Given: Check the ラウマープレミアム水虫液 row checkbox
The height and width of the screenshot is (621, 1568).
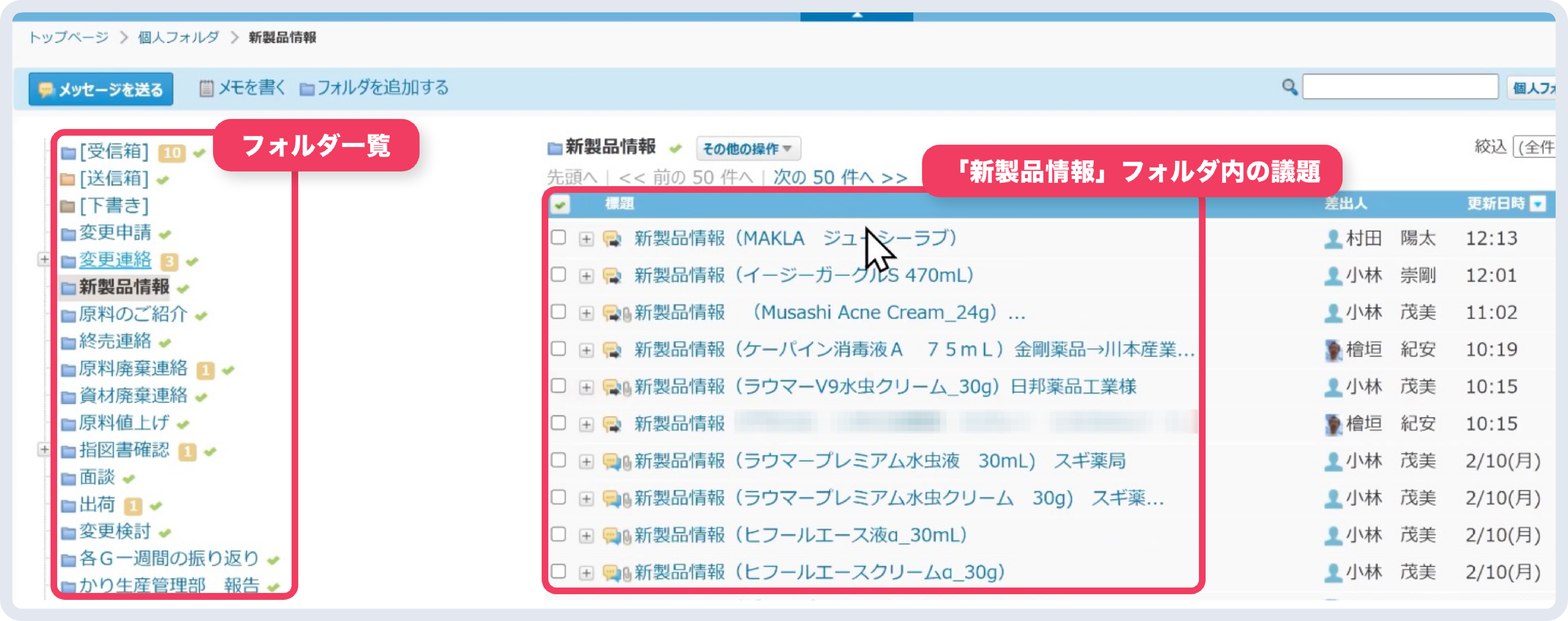Looking at the screenshot, I should [558, 460].
